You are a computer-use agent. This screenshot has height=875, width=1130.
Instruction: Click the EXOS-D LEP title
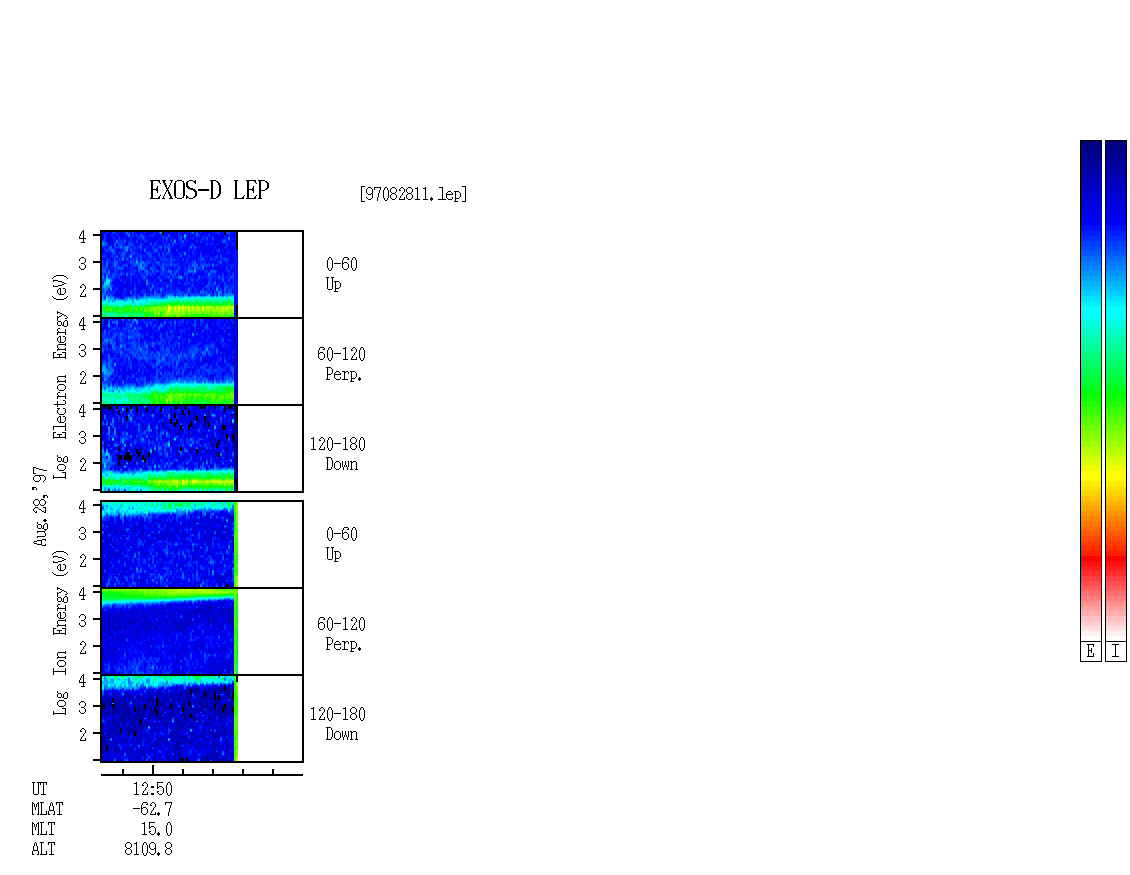coord(209,190)
